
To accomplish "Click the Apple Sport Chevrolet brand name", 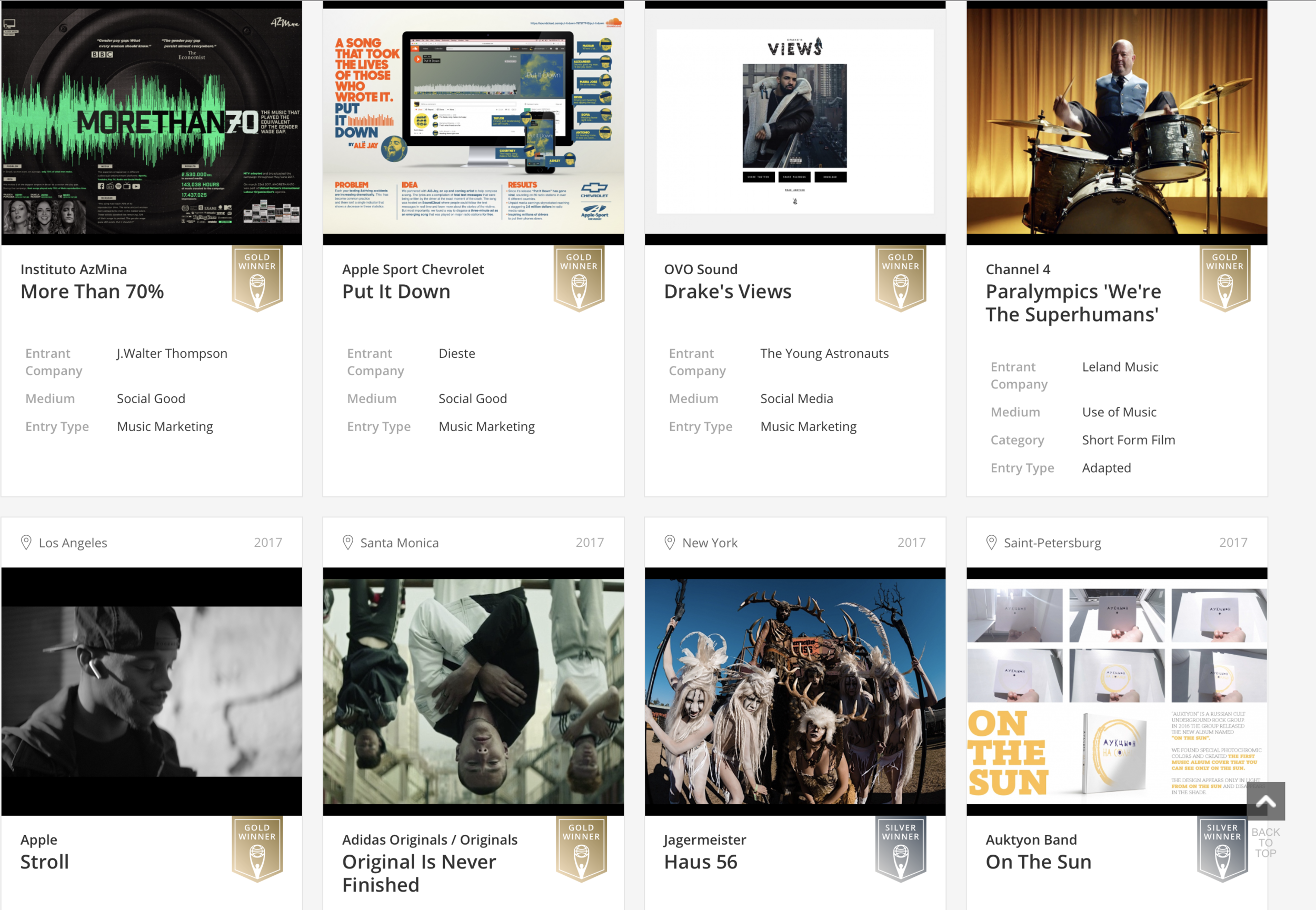I will tap(413, 269).
